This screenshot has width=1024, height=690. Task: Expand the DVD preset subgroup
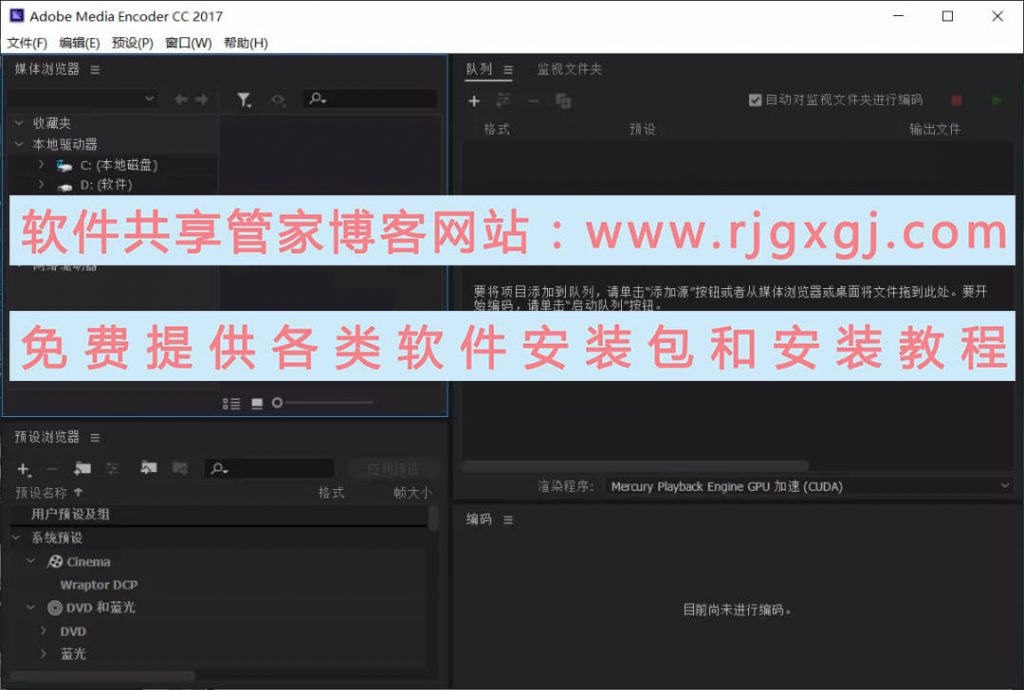[x=43, y=631]
